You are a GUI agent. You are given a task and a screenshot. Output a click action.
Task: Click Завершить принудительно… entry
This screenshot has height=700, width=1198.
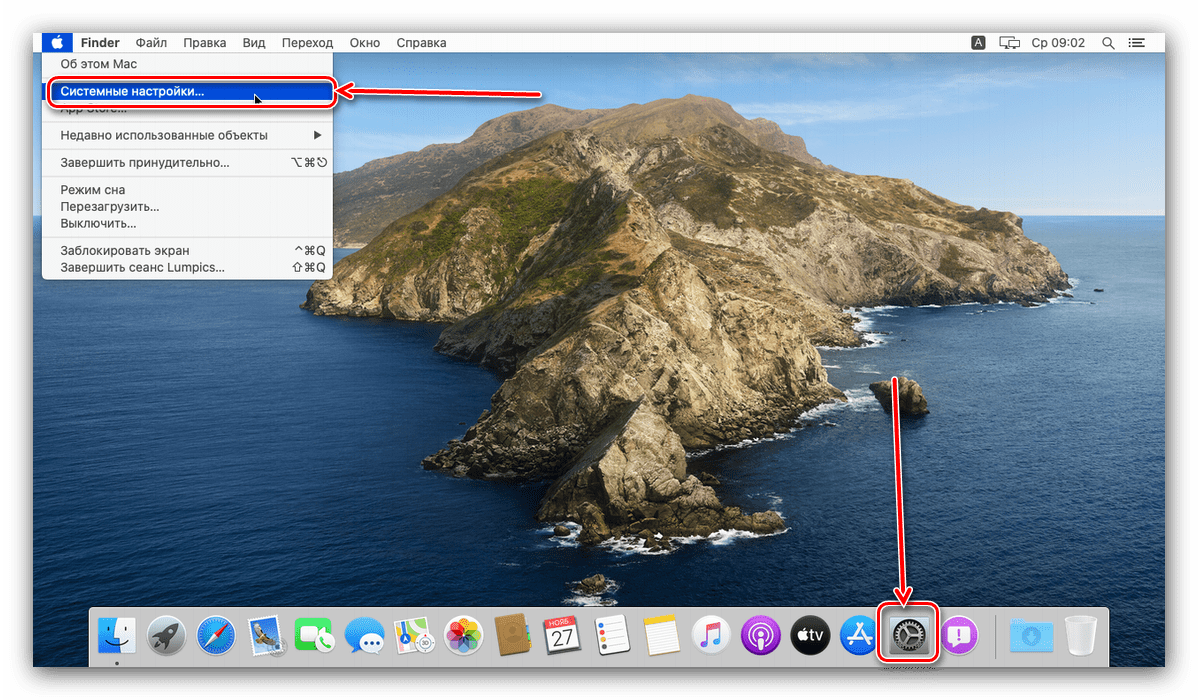pos(145,162)
